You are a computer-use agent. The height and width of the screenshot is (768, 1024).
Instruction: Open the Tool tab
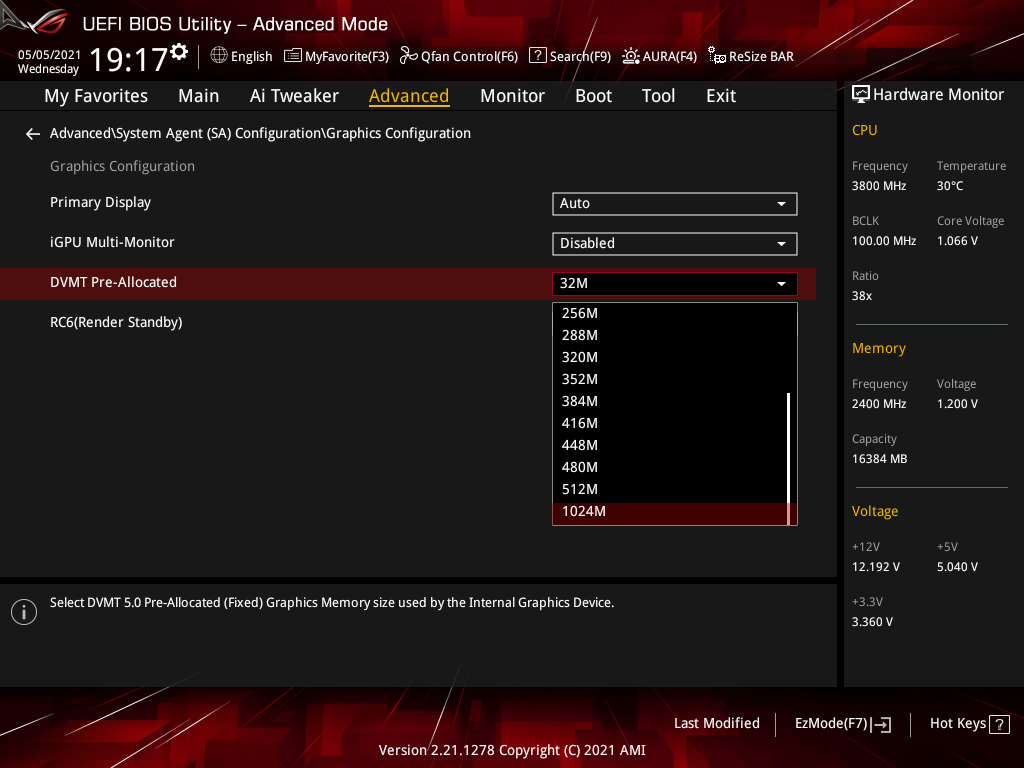tap(658, 96)
